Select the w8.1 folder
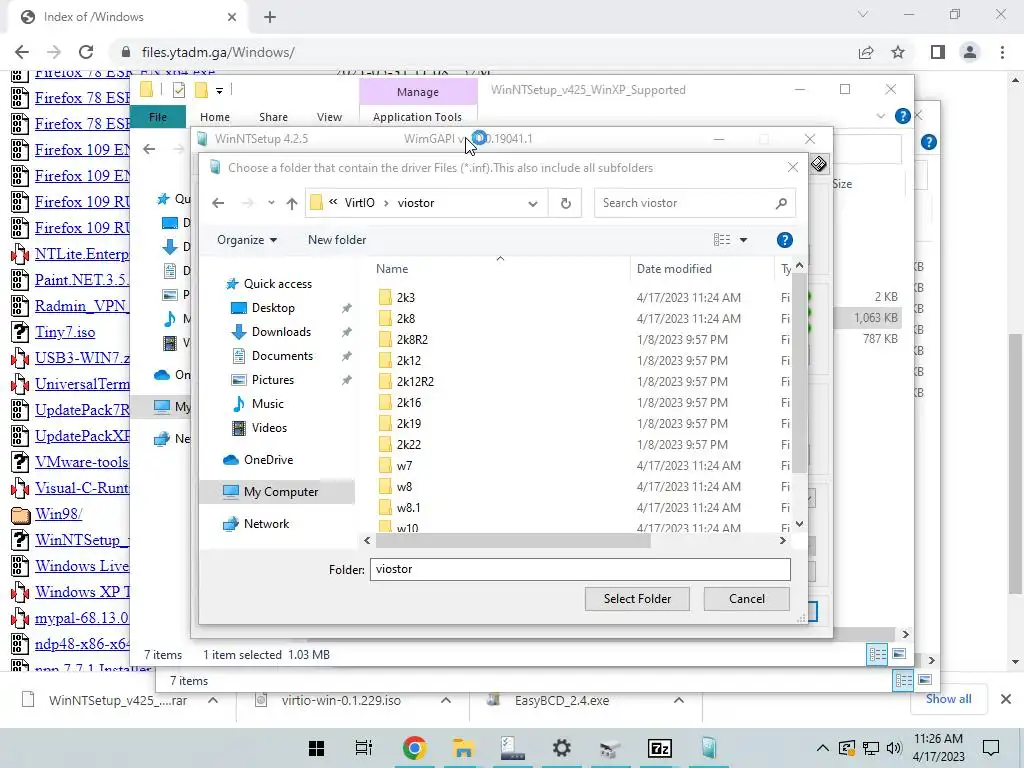The width and height of the screenshot is (1024, 768). [x=408, y=507]
